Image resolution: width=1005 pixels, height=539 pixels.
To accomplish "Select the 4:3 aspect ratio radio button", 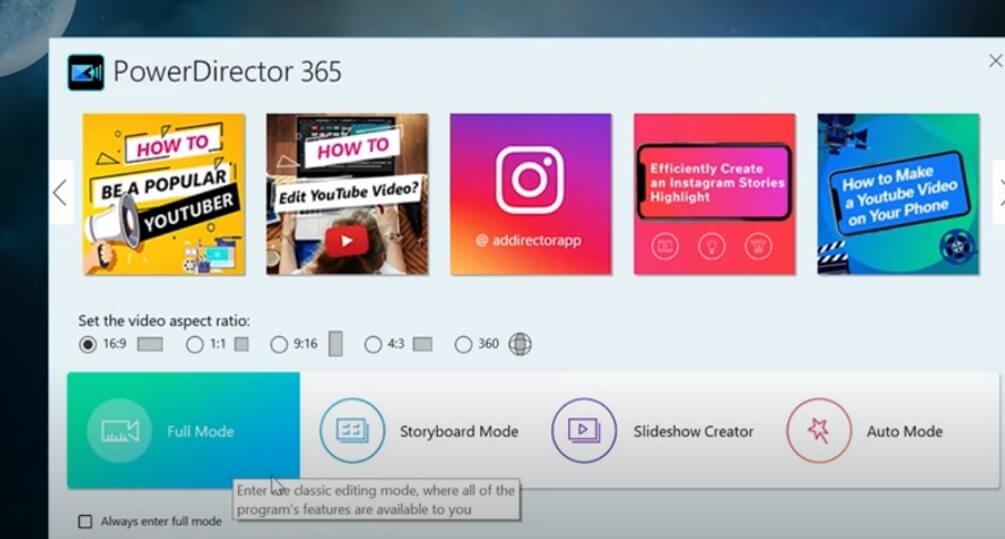I will 373,345.
